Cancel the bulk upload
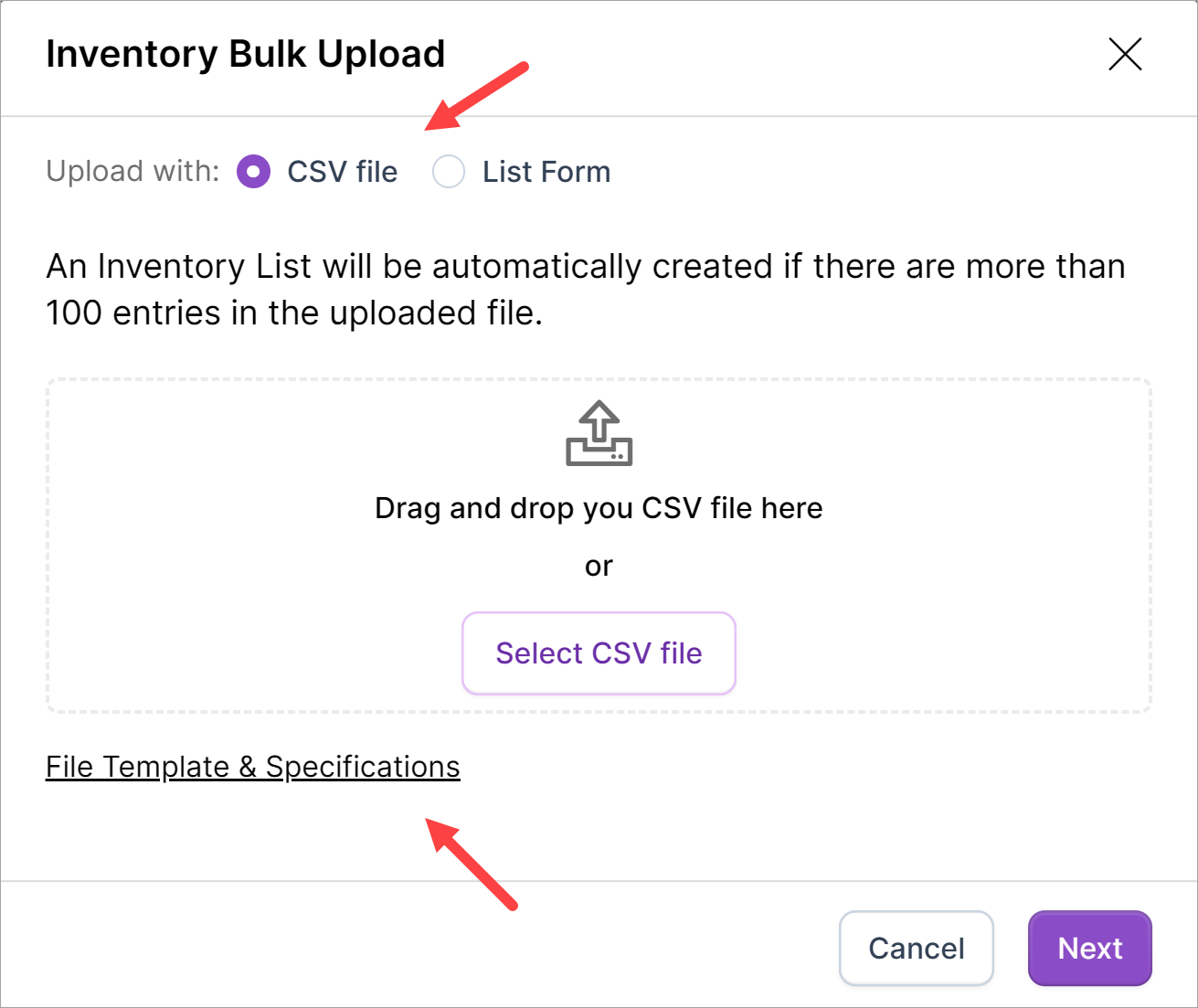The height and width of the screenshot is (1008, 1198). click(x=916, y=948)
